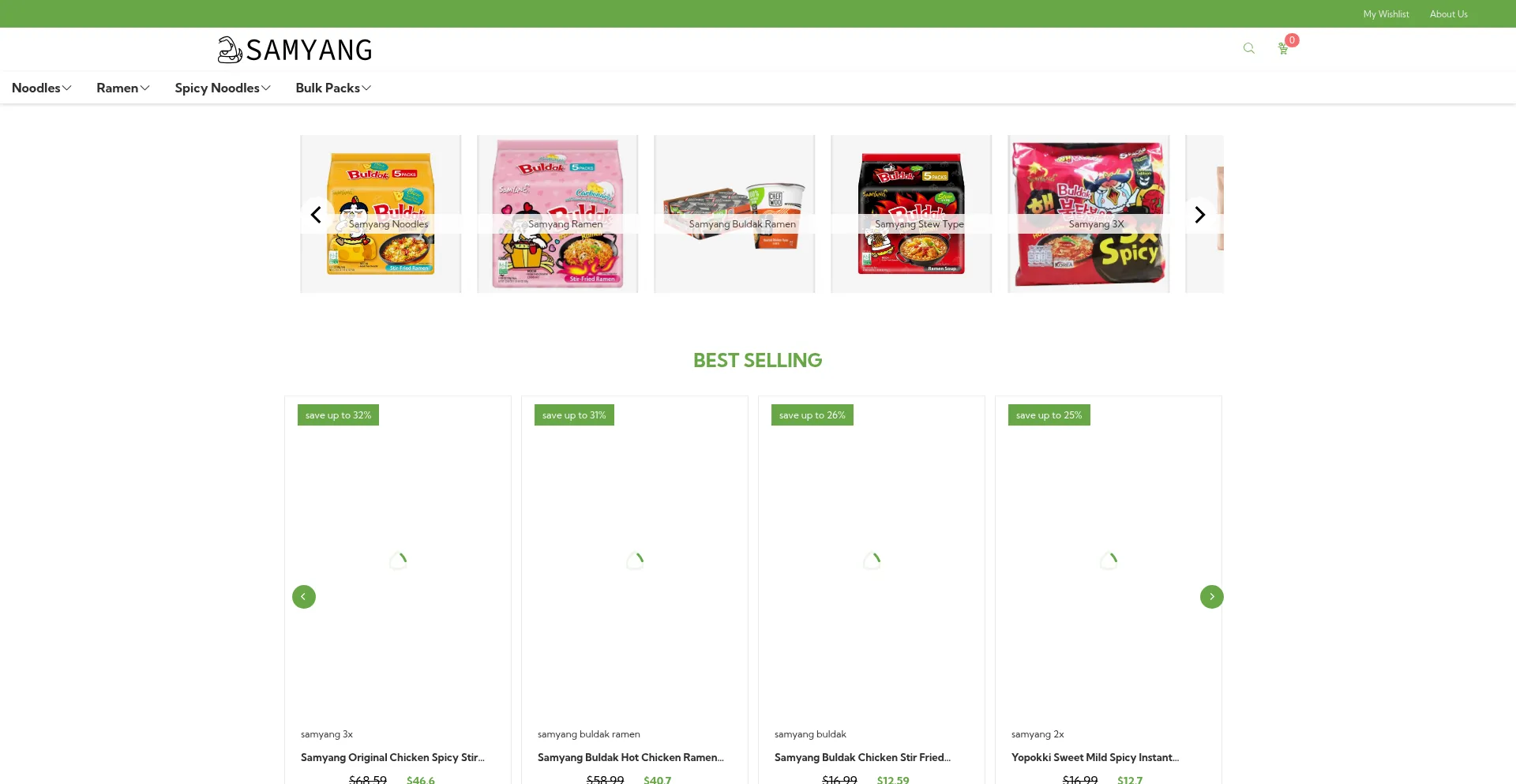The image size is (1516, 784).
Task: Advance the category carousel to next slide
Action: [1200, 215]
